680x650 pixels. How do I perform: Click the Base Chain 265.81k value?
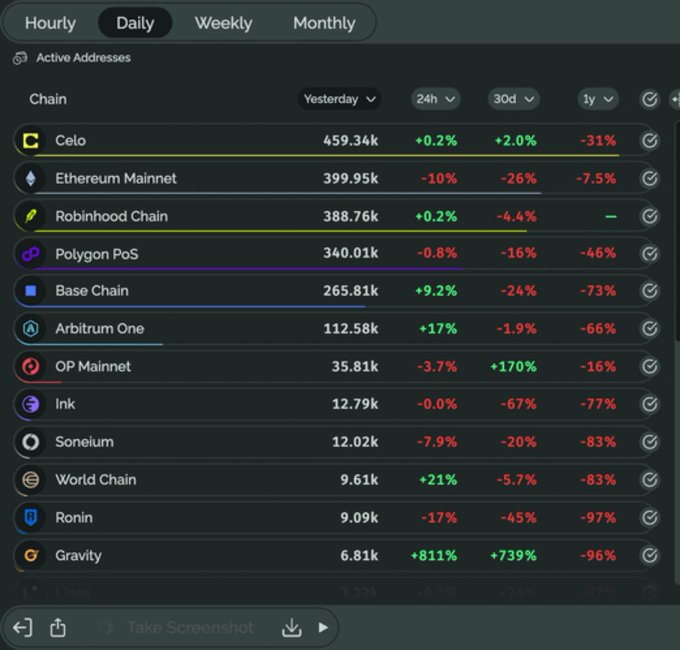(350, 291)
